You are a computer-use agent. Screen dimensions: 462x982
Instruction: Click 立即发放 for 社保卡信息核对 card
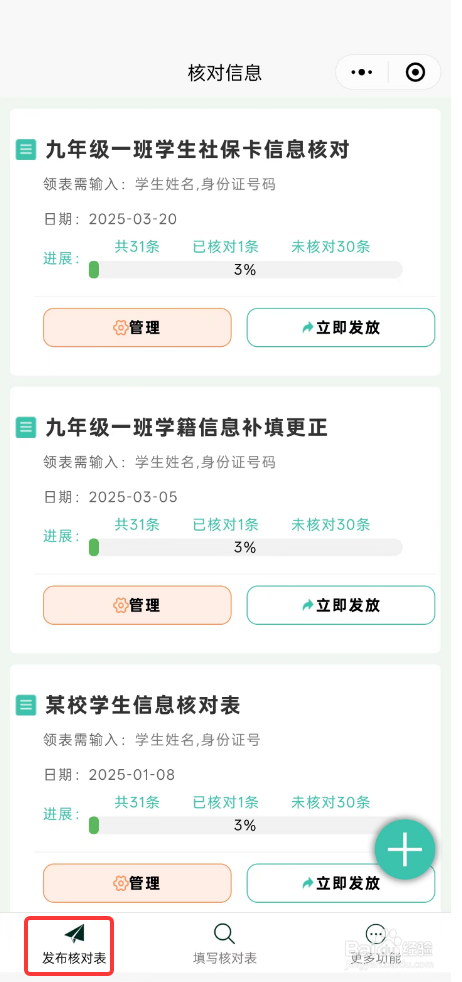coord(341,328)
